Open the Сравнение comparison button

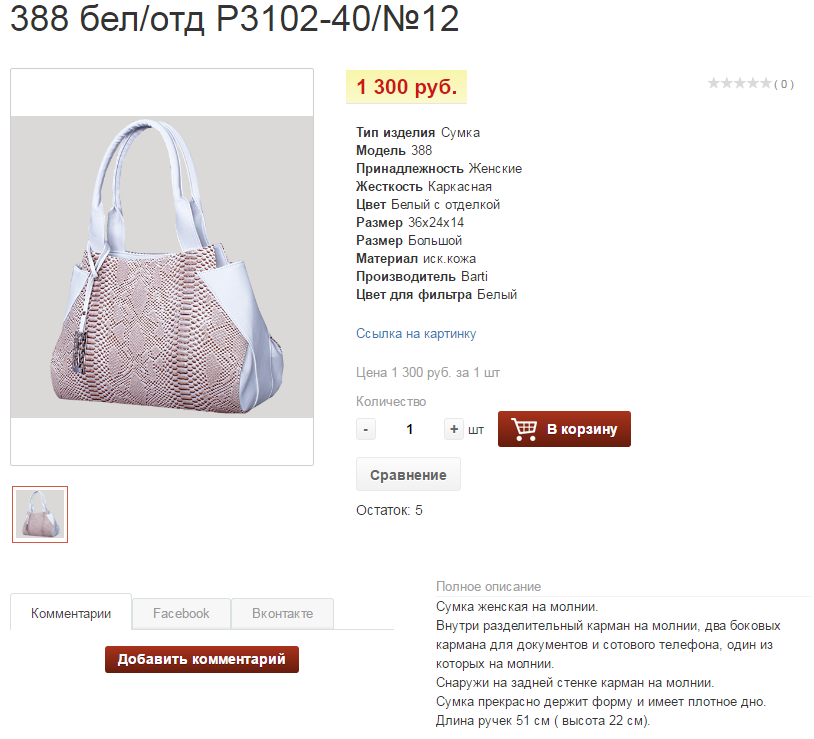click(x=408, y=475)
